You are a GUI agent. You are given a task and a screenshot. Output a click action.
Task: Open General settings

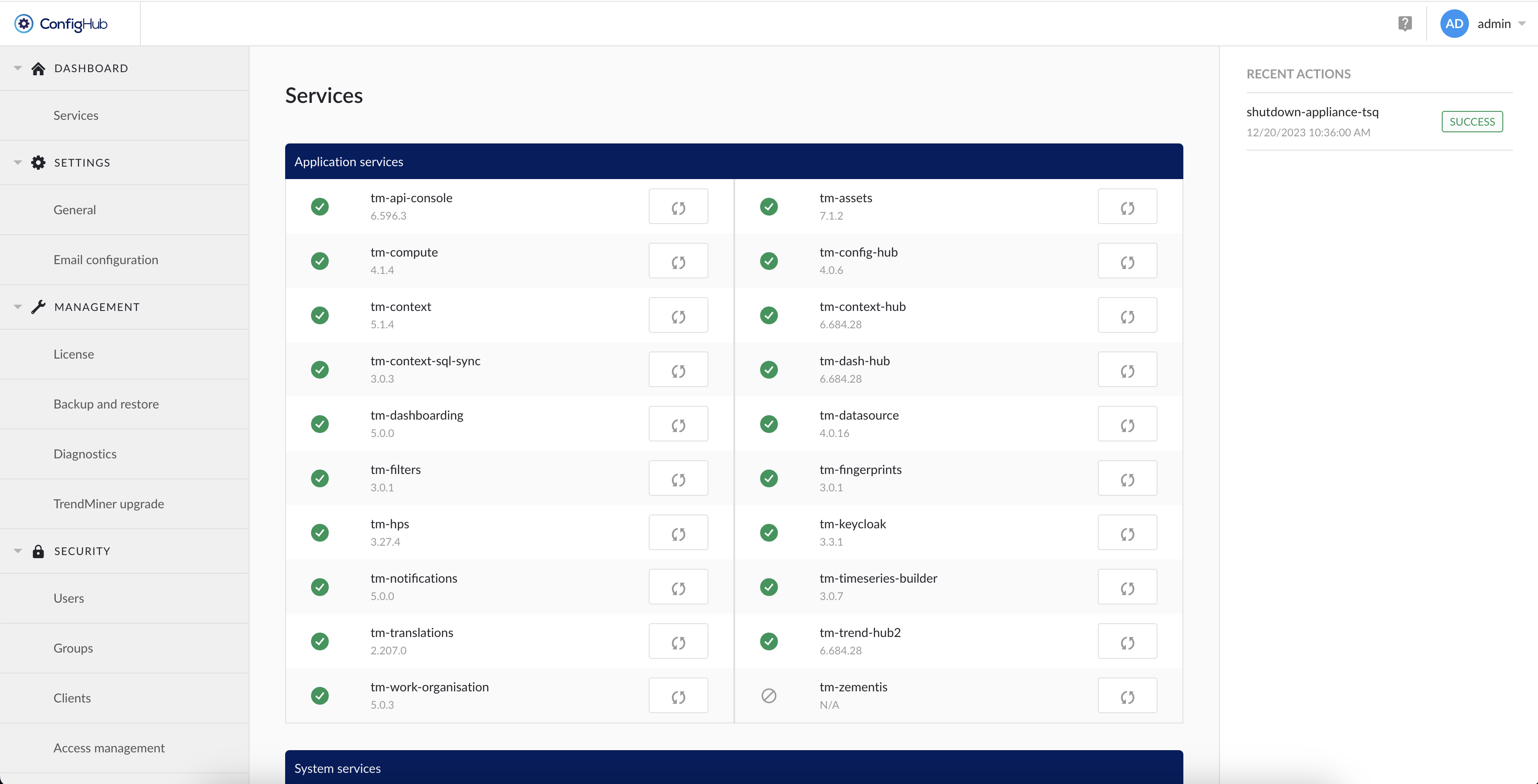coord(124,209)
